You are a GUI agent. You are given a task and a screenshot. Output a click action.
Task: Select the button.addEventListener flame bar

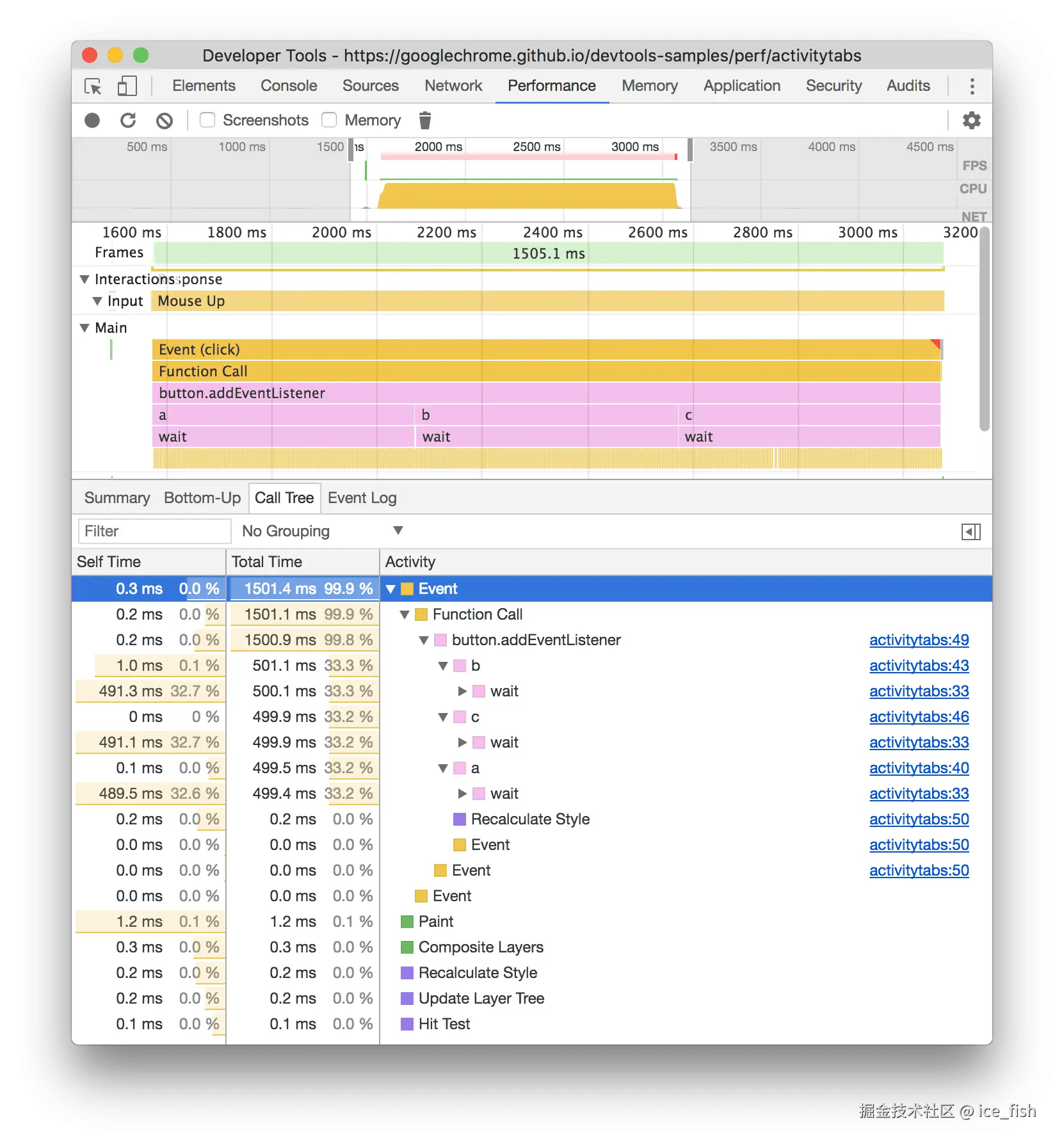click(x=547, y=393)
